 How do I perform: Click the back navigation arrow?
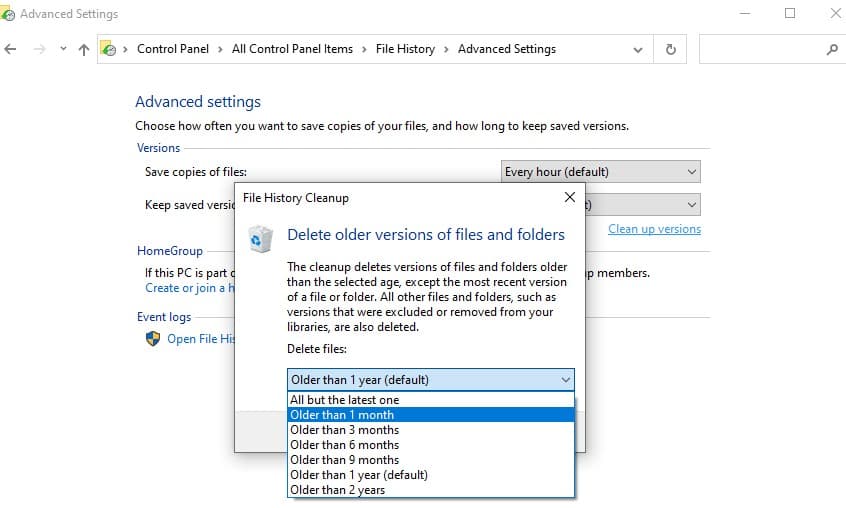pyautogui.click(x=11, y=49)
